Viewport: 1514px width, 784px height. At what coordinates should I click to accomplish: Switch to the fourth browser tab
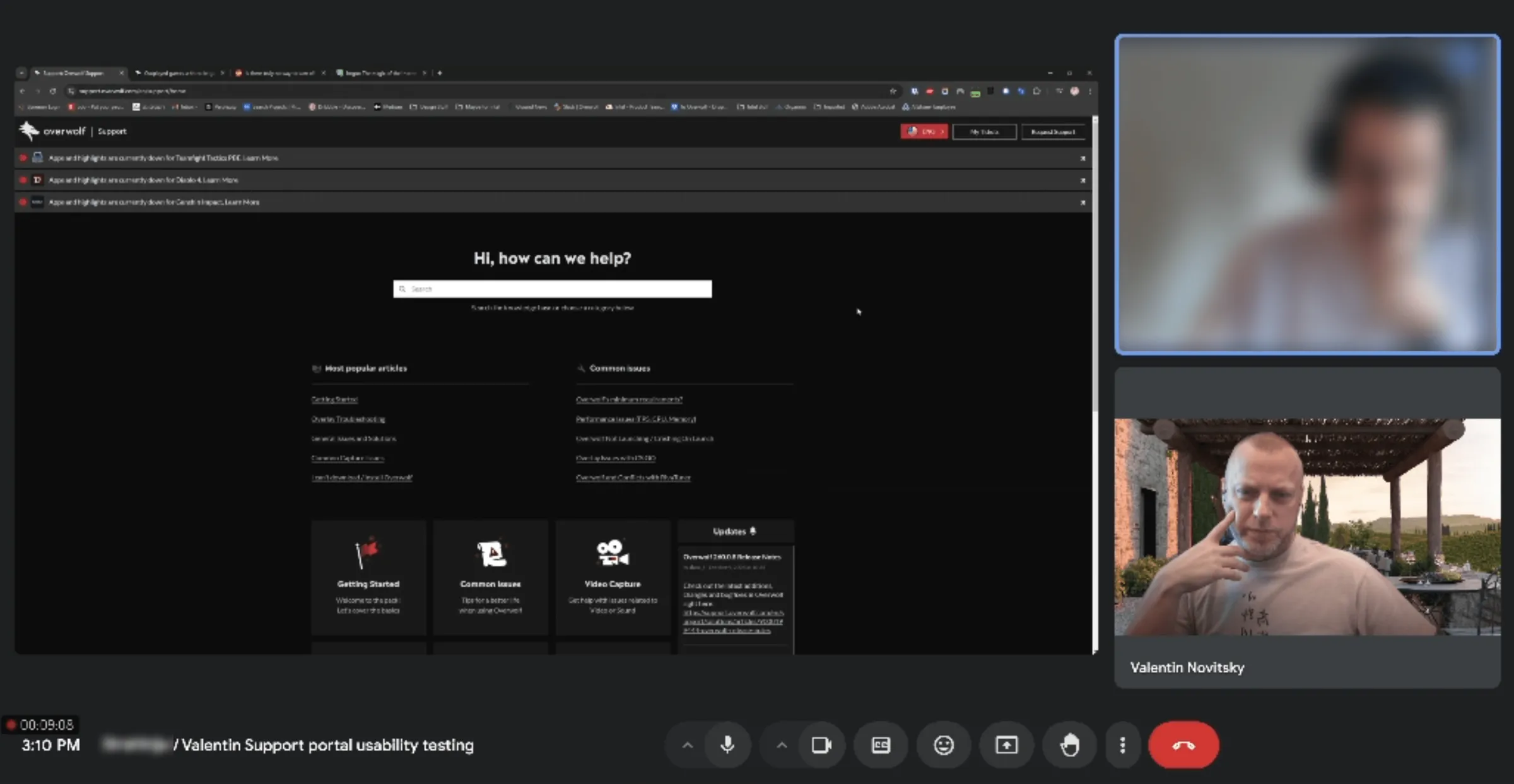380,73
